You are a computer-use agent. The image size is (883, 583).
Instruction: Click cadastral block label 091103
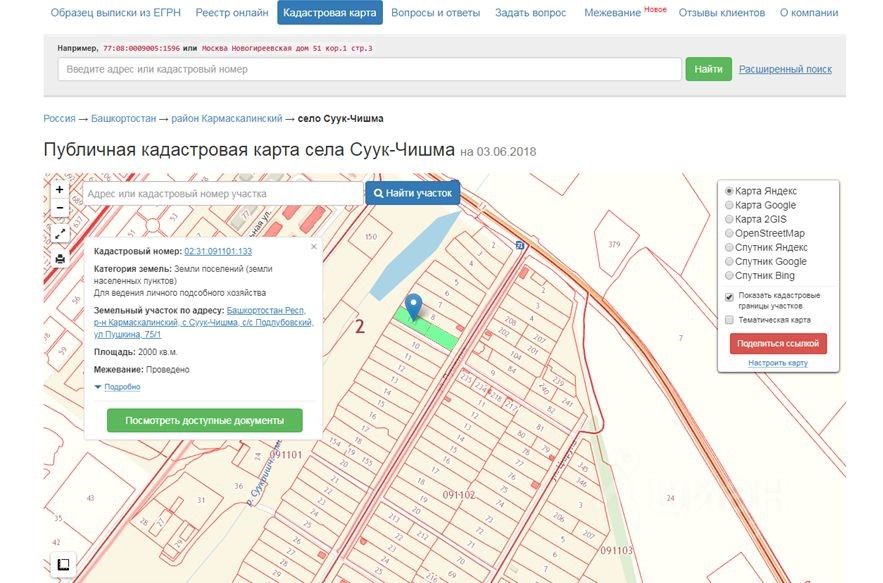[616, 550]
